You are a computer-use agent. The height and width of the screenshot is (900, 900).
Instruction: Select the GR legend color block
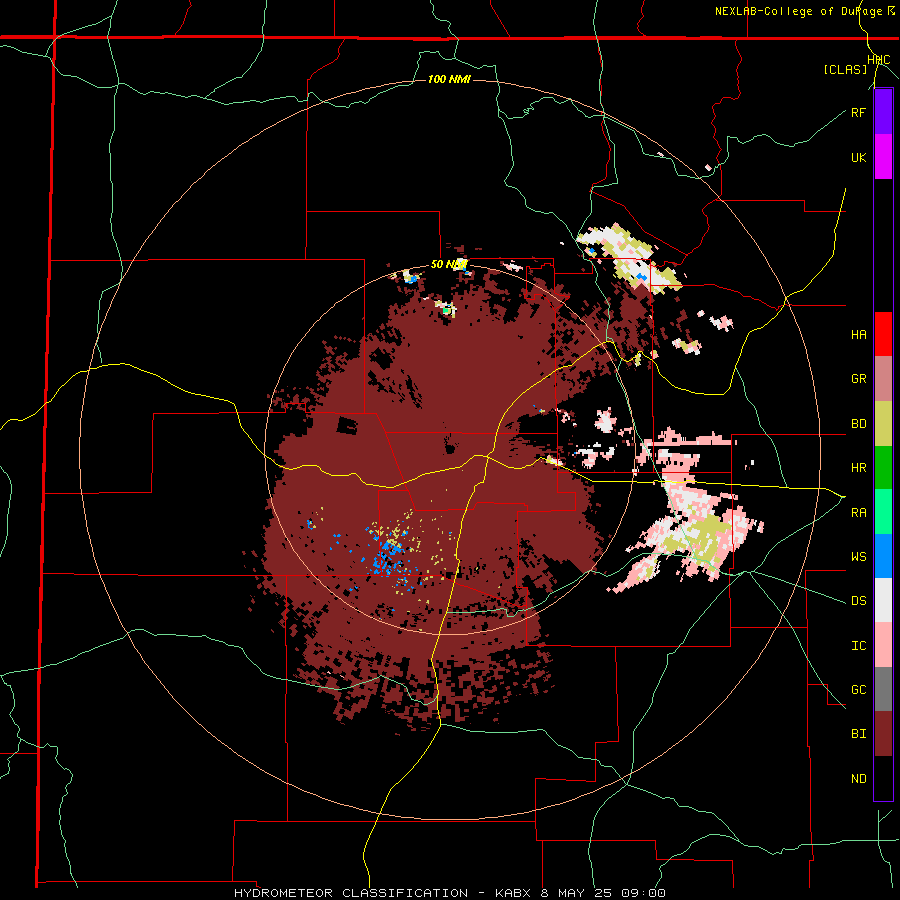[x=883, y=379]
